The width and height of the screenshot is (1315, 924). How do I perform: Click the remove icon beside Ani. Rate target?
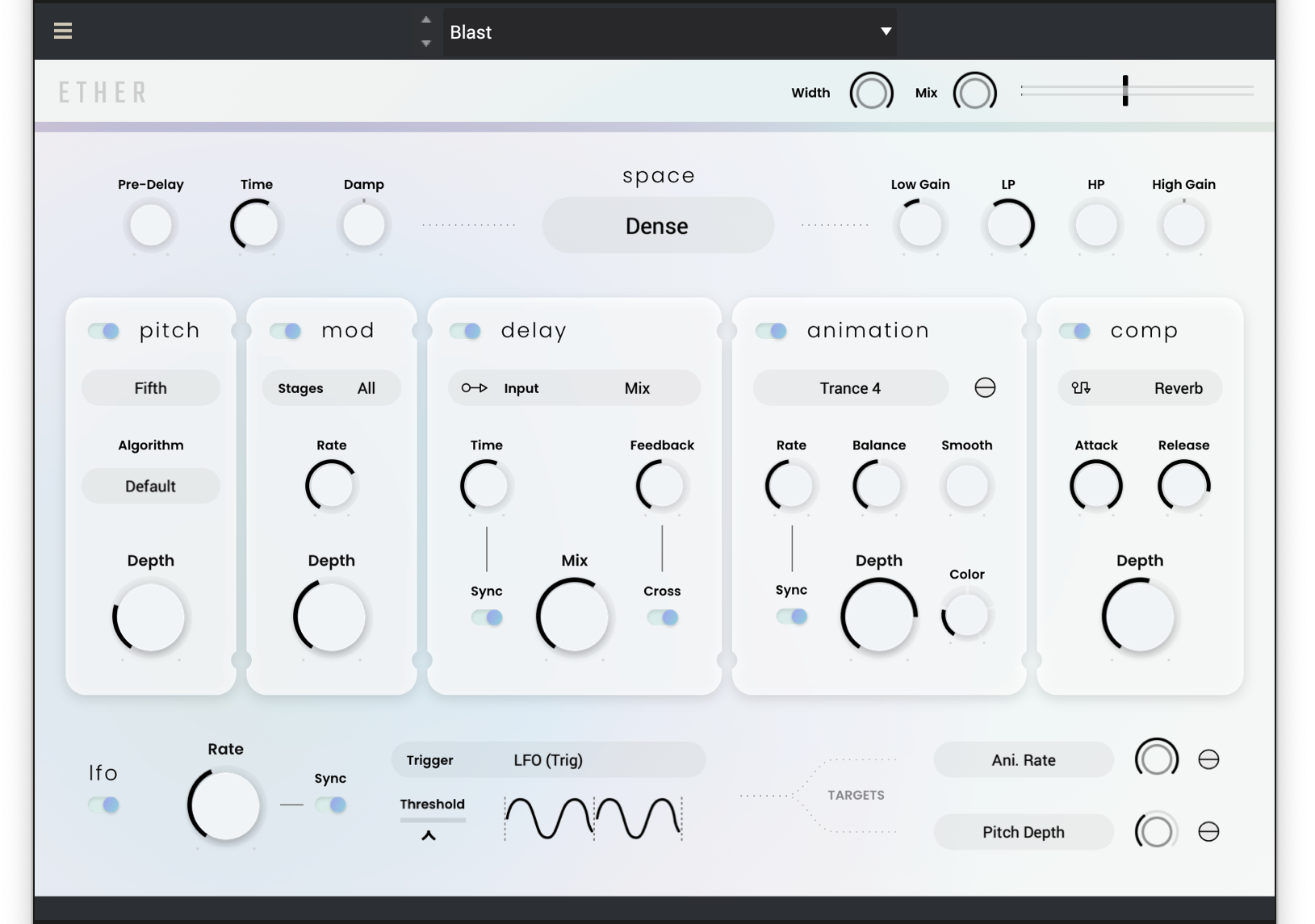(1208, 759)
